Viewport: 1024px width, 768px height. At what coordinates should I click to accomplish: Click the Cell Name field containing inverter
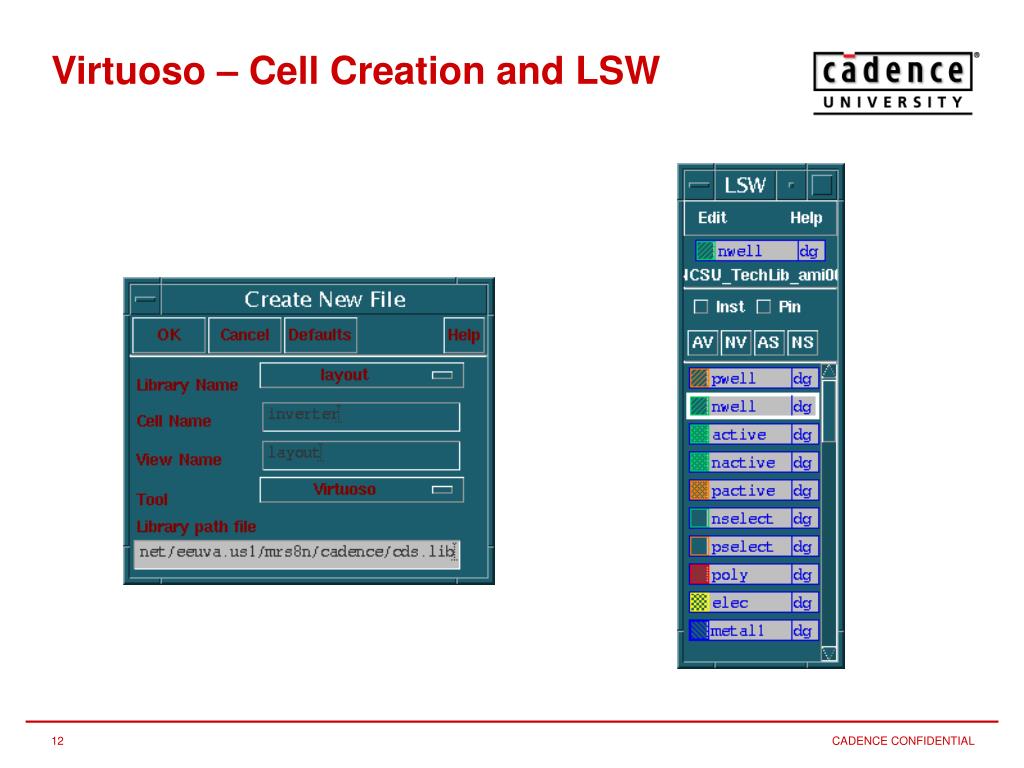coord(360,416)
